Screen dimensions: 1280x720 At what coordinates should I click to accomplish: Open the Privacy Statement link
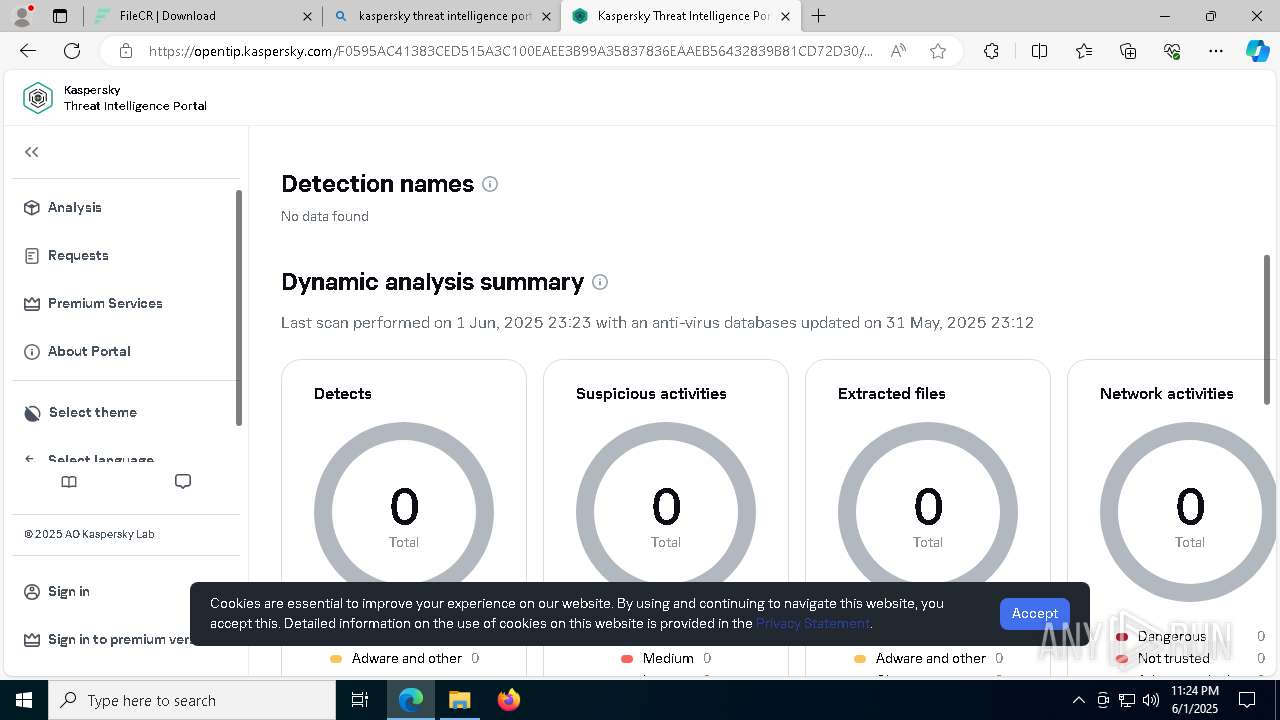pyautogui.click(x=812, y=623)
